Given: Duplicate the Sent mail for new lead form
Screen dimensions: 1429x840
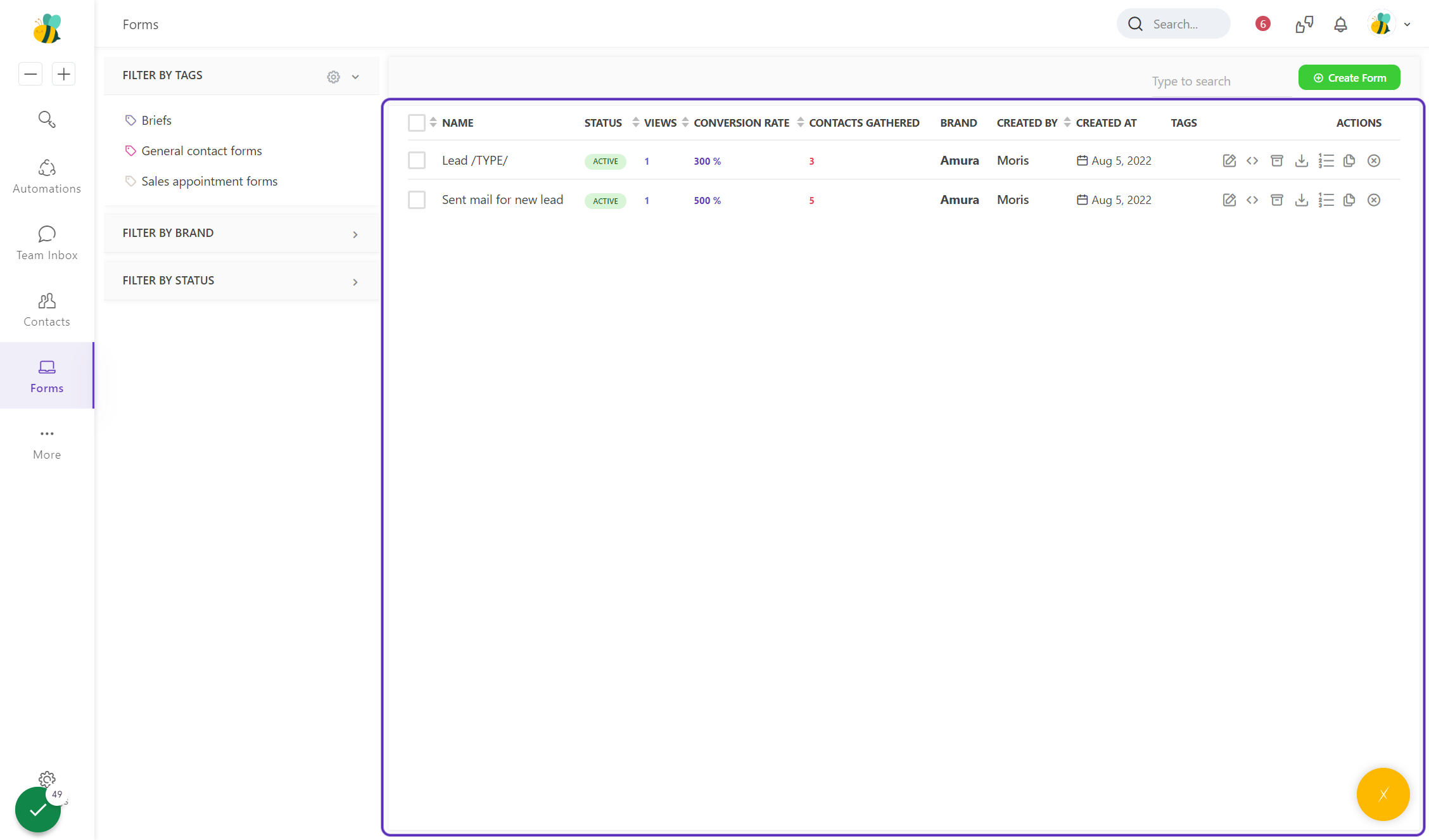Looking at the screenshot, I should (x=1349, y=200).
